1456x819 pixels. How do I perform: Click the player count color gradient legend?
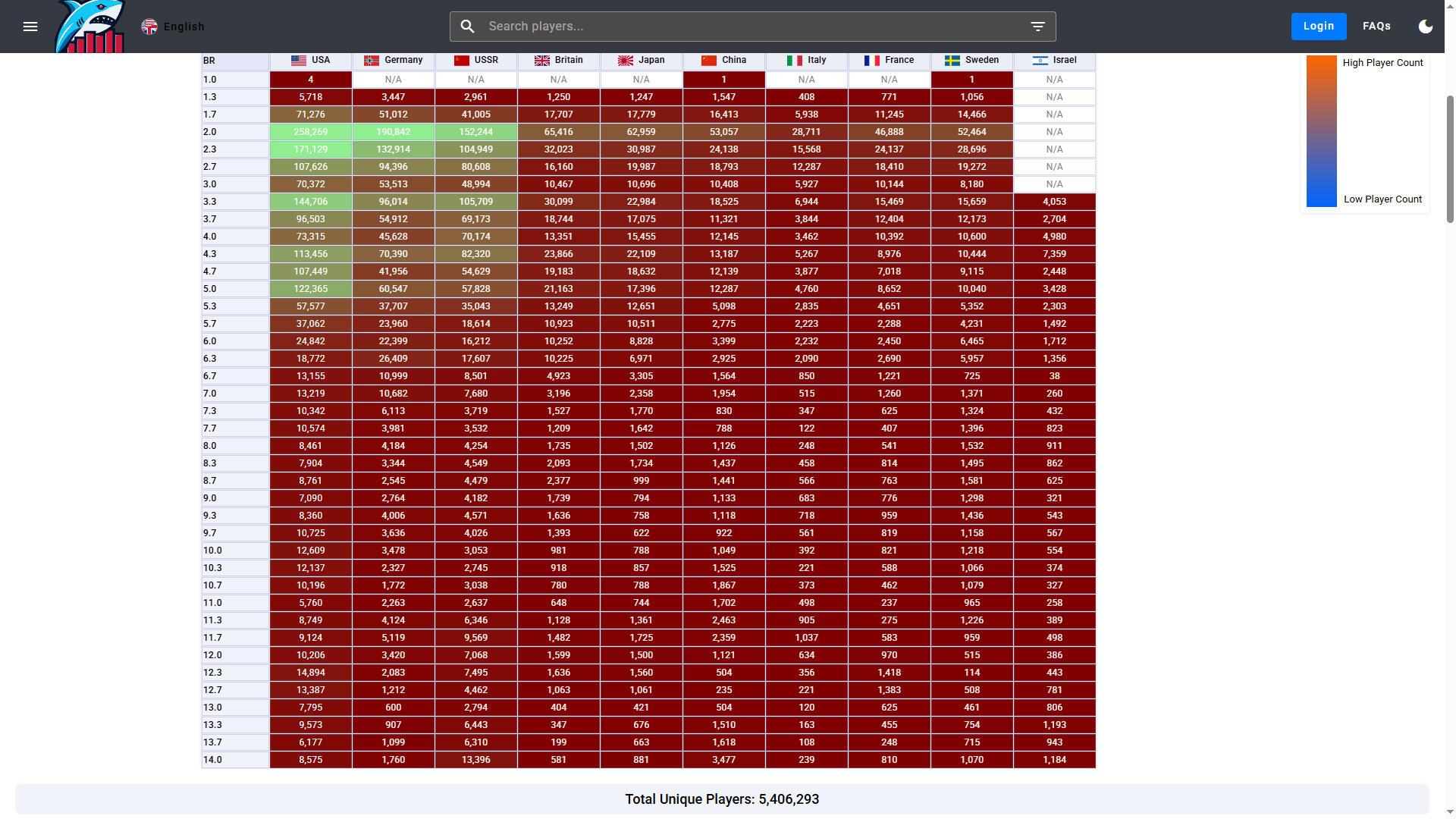1321,130
